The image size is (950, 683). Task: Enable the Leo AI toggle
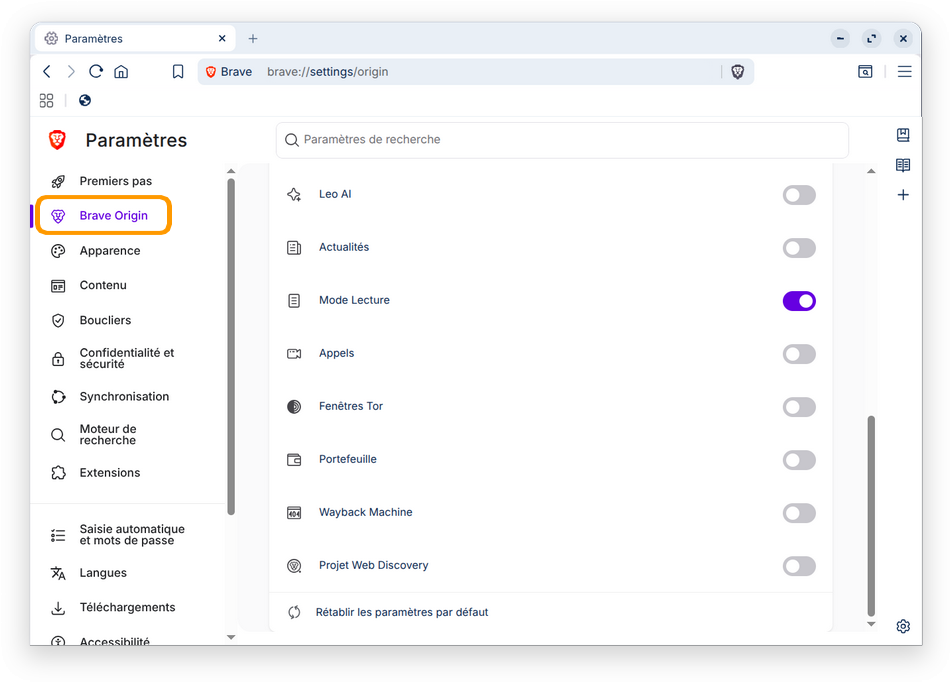(x=799, y=195)
